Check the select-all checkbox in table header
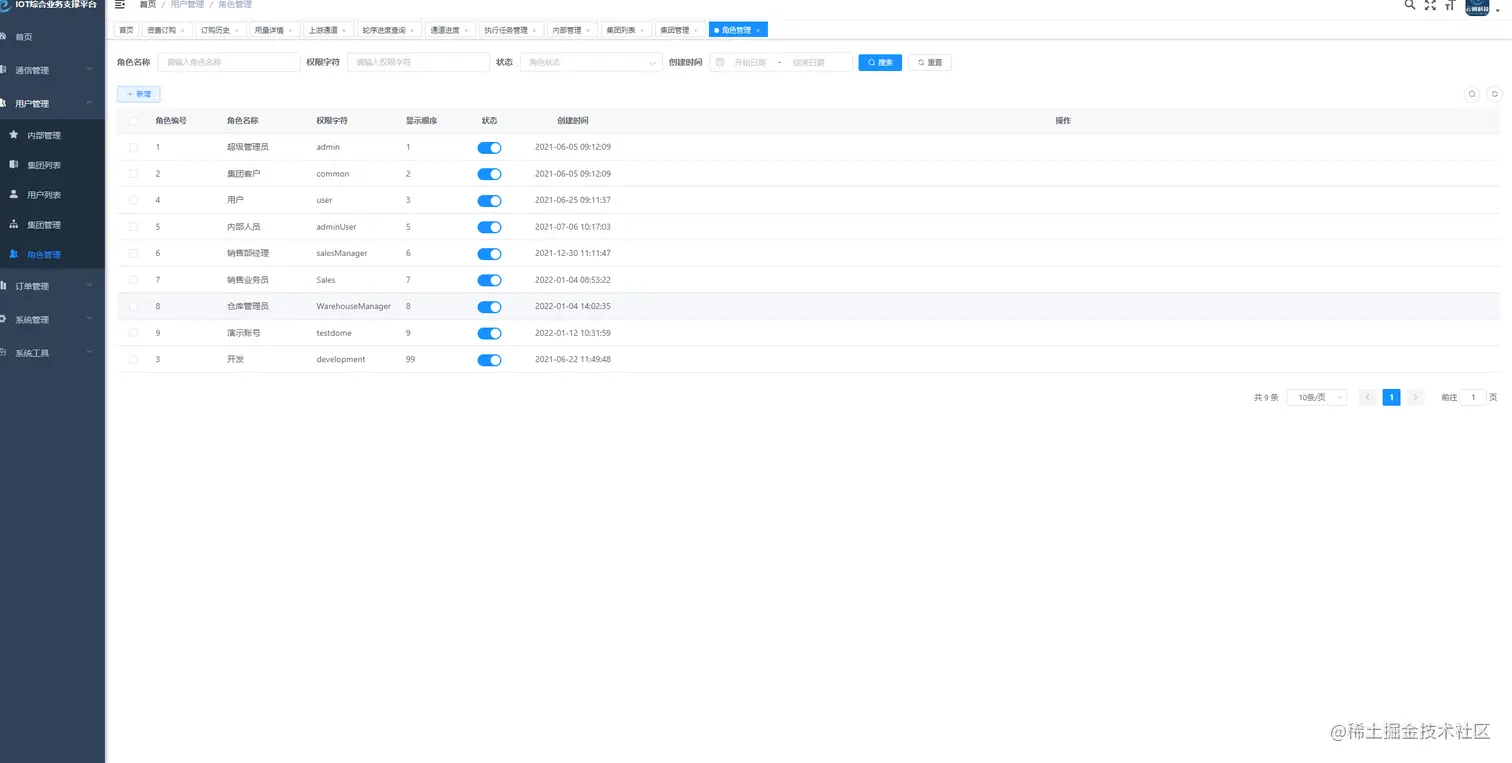The width and height of the screenshot is (1512, 763). coord(133,121)
